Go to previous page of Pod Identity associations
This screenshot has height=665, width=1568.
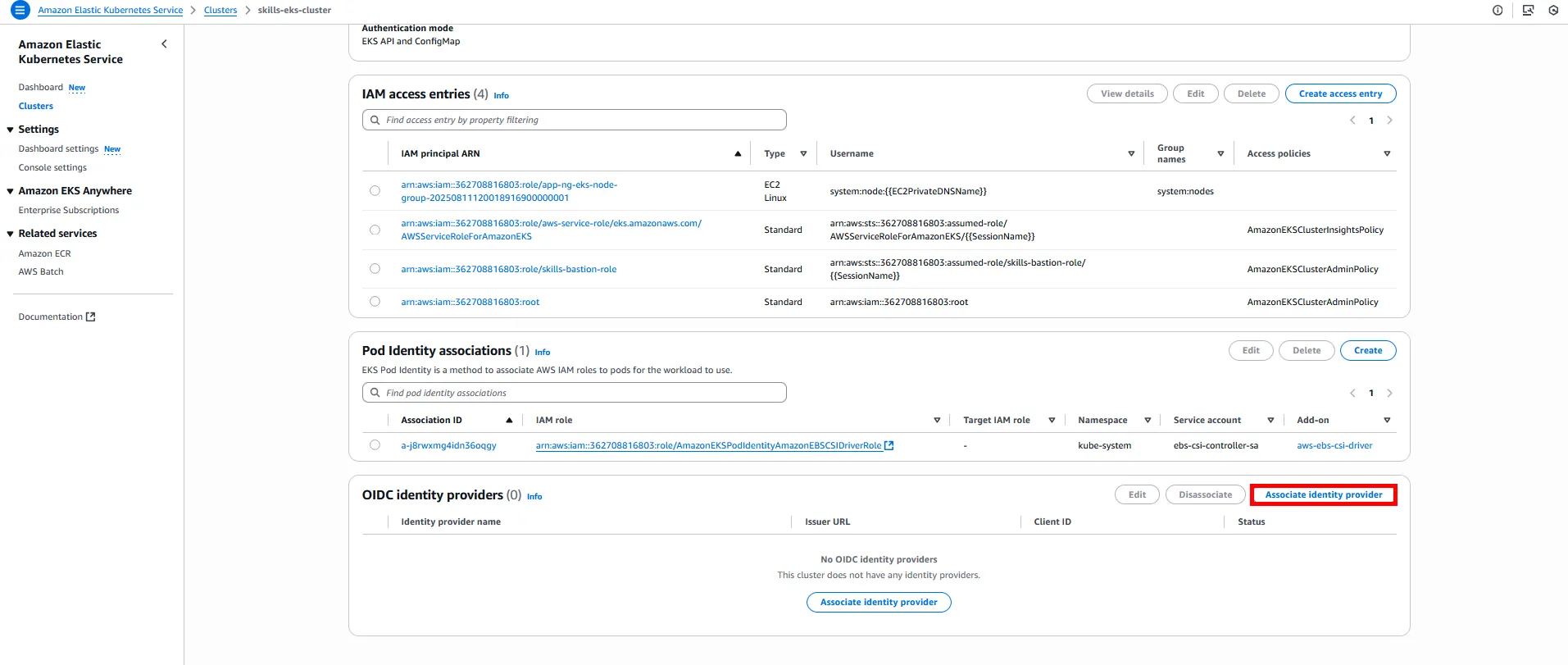1352,394
